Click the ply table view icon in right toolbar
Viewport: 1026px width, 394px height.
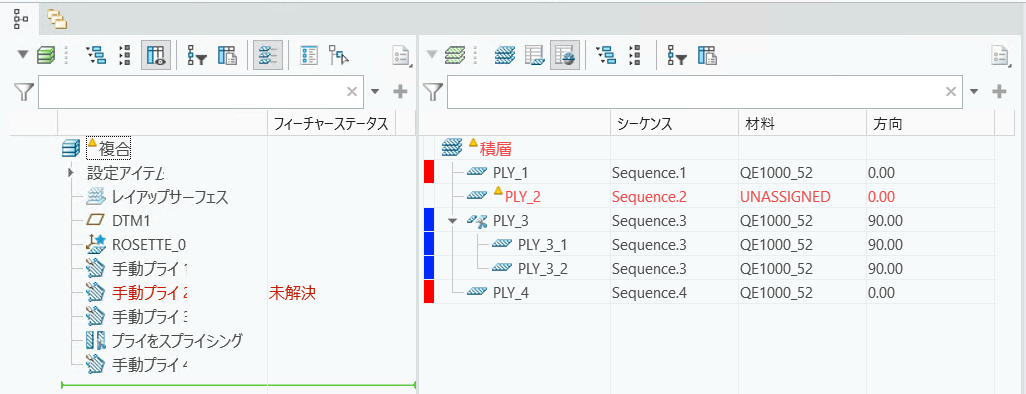[x=535, y=56]
